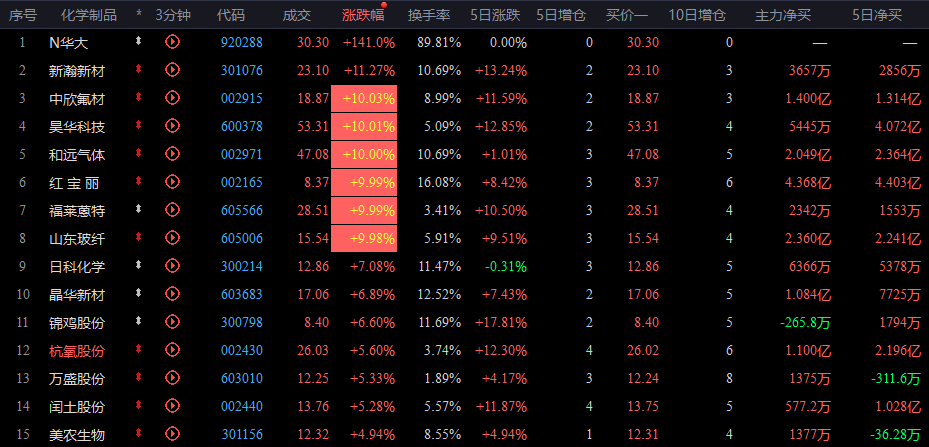Open 3-minute chart icon for 闰土股份
Image resolution: width=929 pixels, height=447 pixels.
[172, 406]
